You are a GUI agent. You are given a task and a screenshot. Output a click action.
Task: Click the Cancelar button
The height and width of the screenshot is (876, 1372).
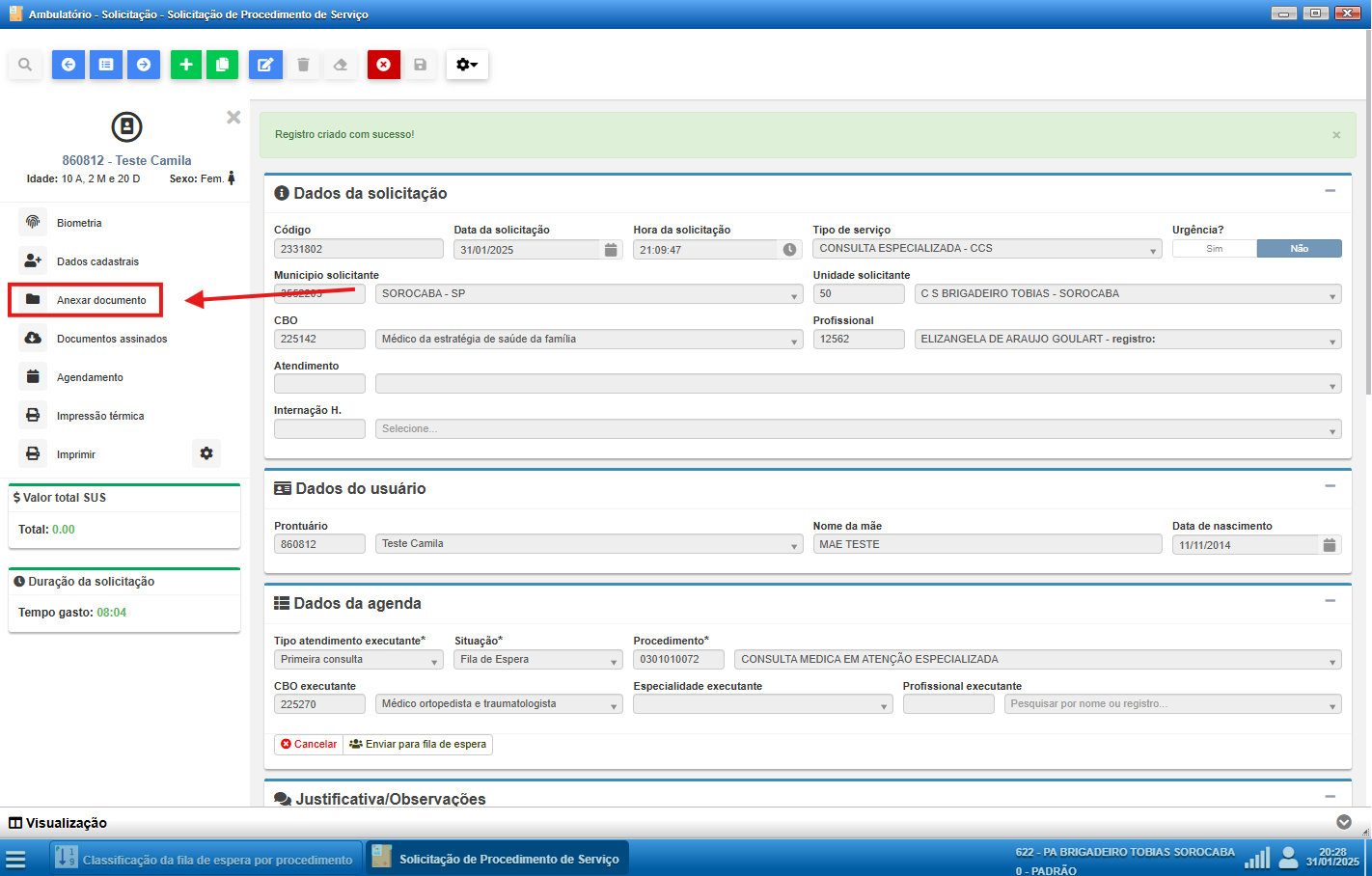click(x=309, y=745)
